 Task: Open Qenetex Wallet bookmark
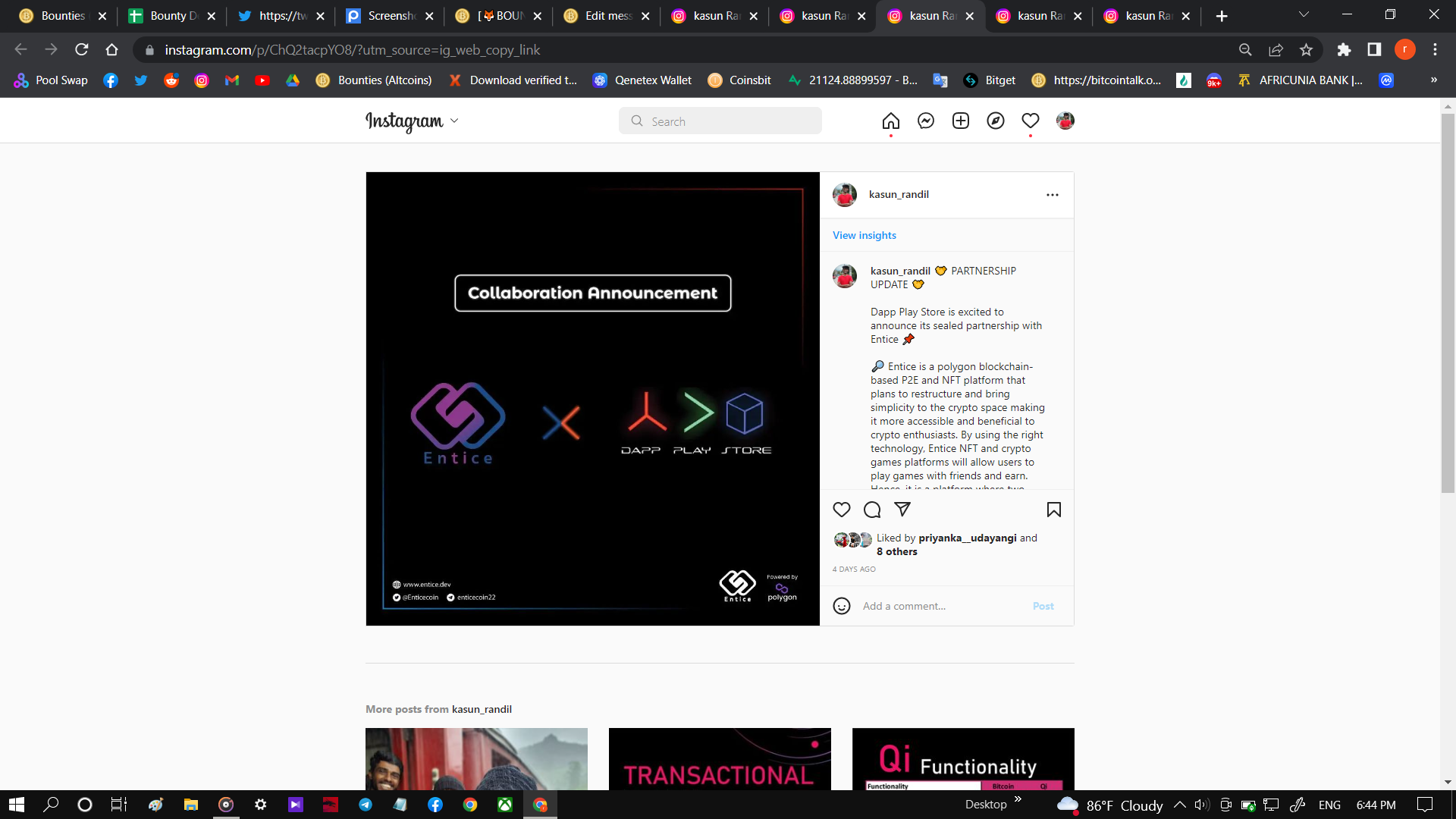642,80
